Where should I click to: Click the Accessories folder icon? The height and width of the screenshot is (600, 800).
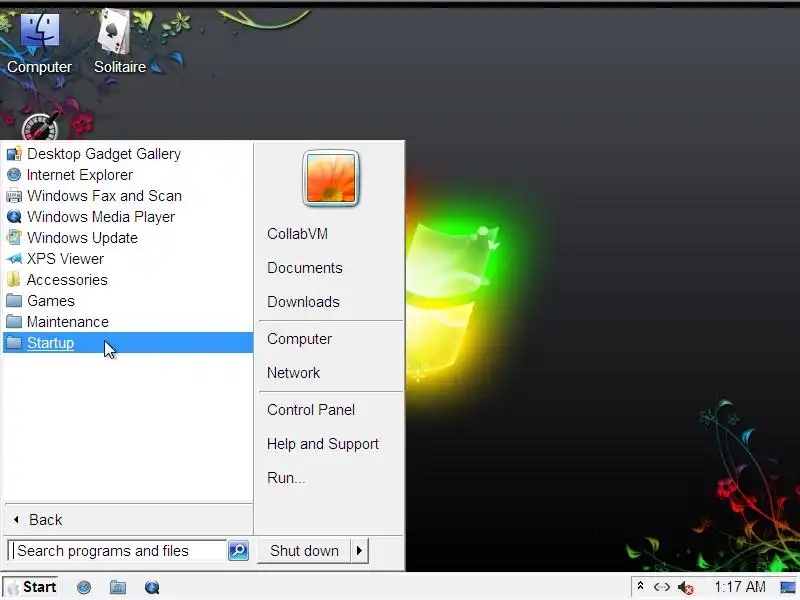pos(14,280)
